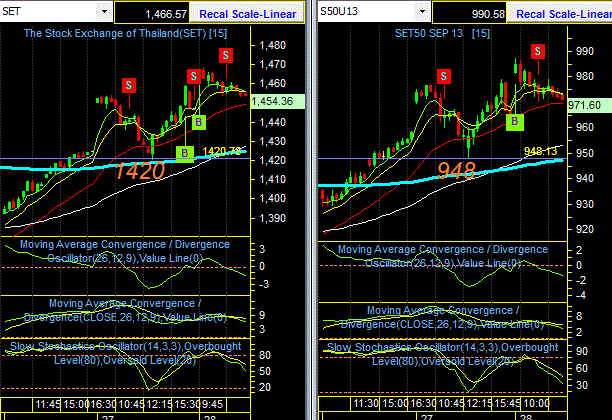Select MACD Oscillator label in S50U13 chart
612x420 pixels.
pyautogui.click(x=443, y=256)
